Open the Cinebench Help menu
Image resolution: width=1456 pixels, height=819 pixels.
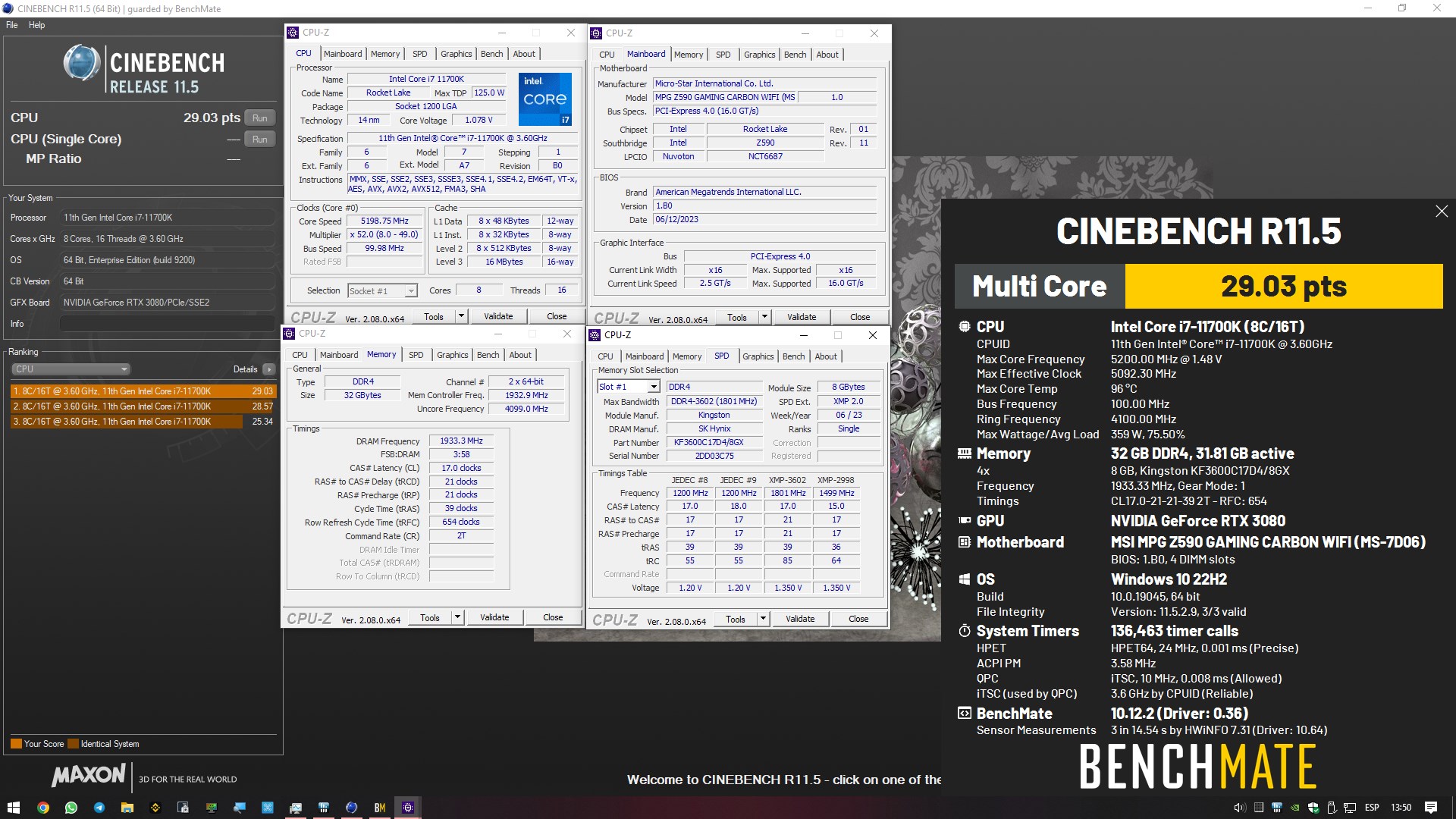tap(36, 25)
